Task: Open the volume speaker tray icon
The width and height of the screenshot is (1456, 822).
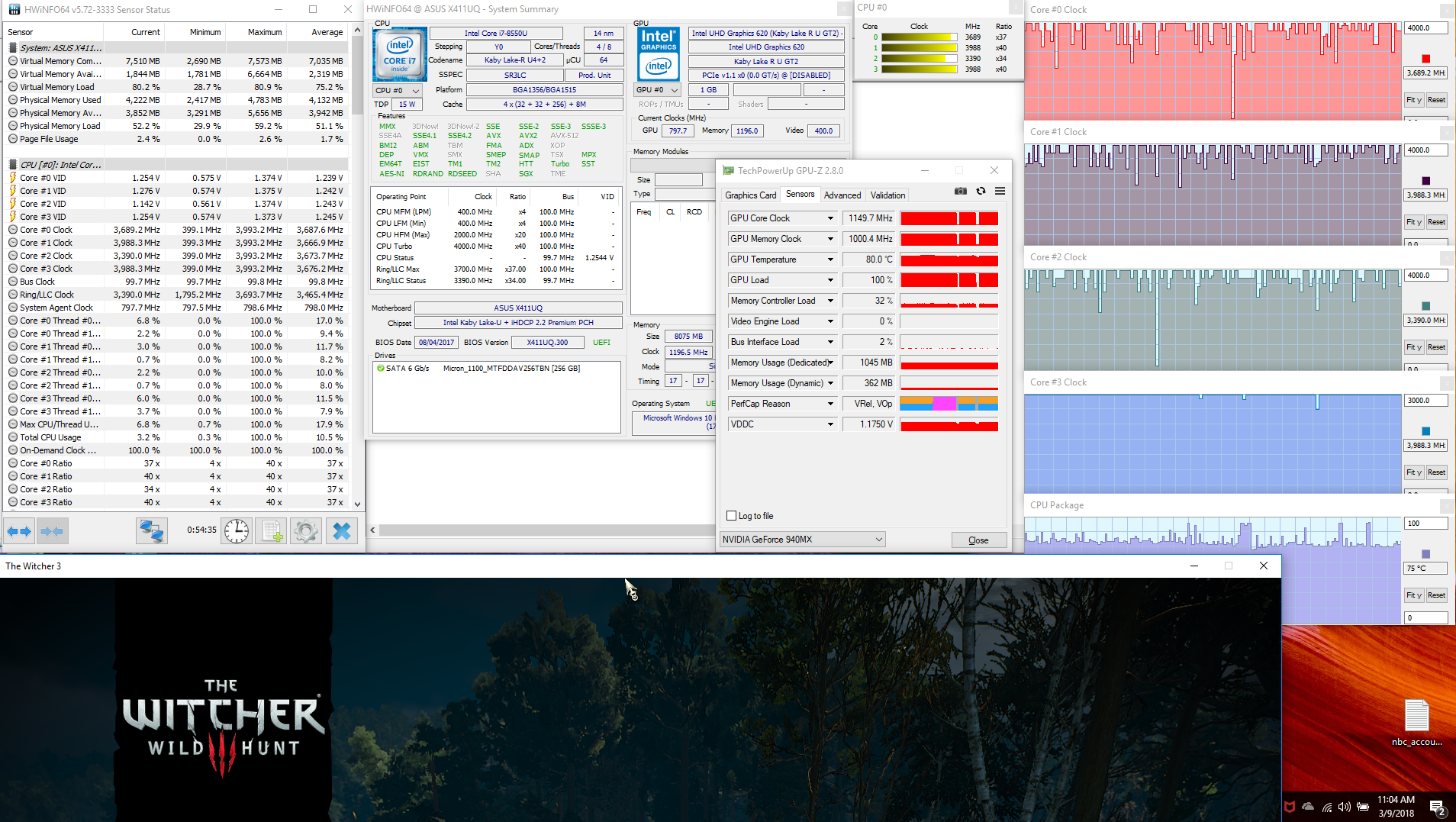Action: tap(1344, 807)
